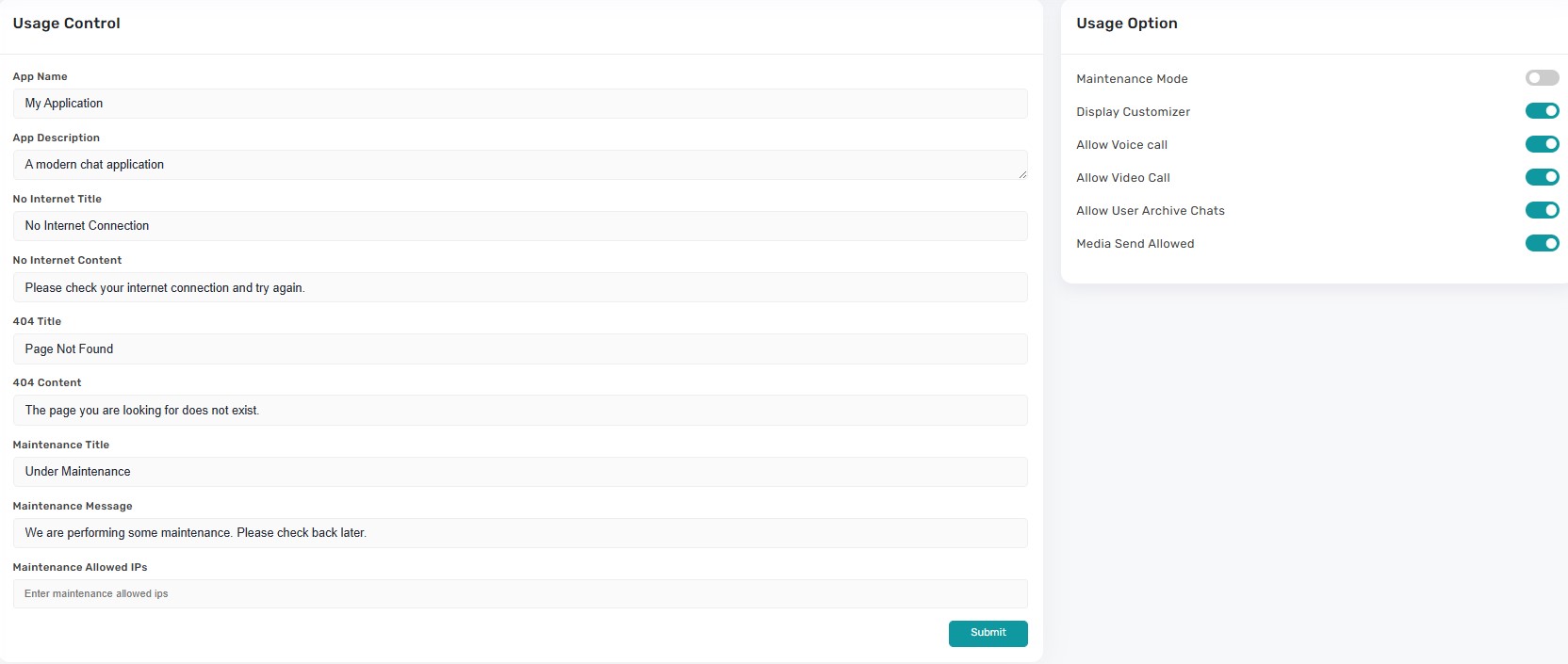This screenshot has height=664, width=1568.
Task: Focus the 404 Content text field
Action: (x=519, y=410)
